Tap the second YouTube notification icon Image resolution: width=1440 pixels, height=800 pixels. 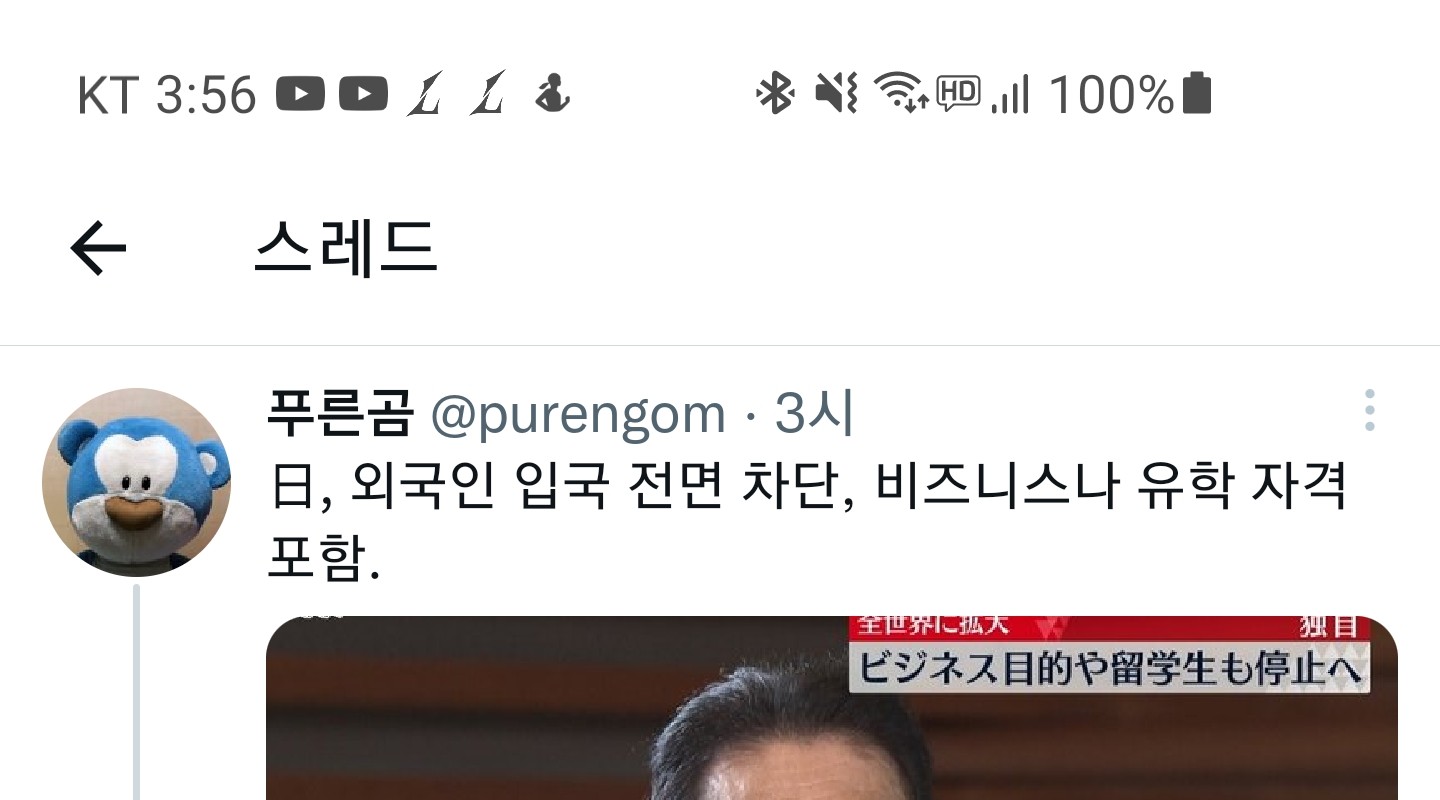pos(363,95)
